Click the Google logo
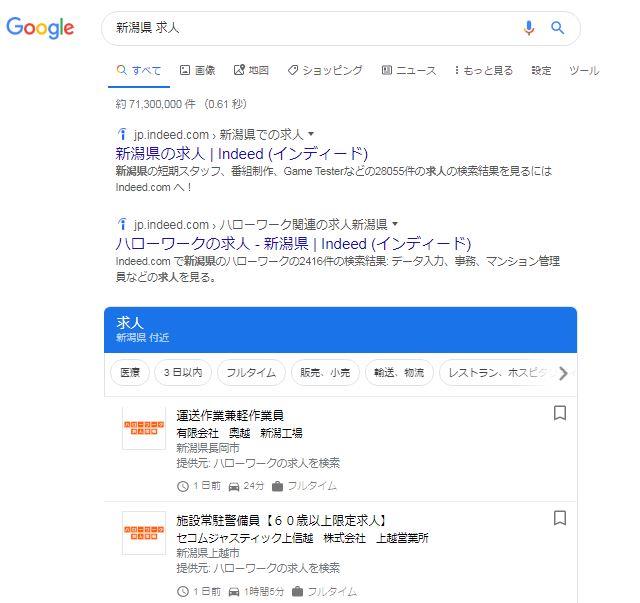Viewport: 640px width, 603px height. click(41, 28)
